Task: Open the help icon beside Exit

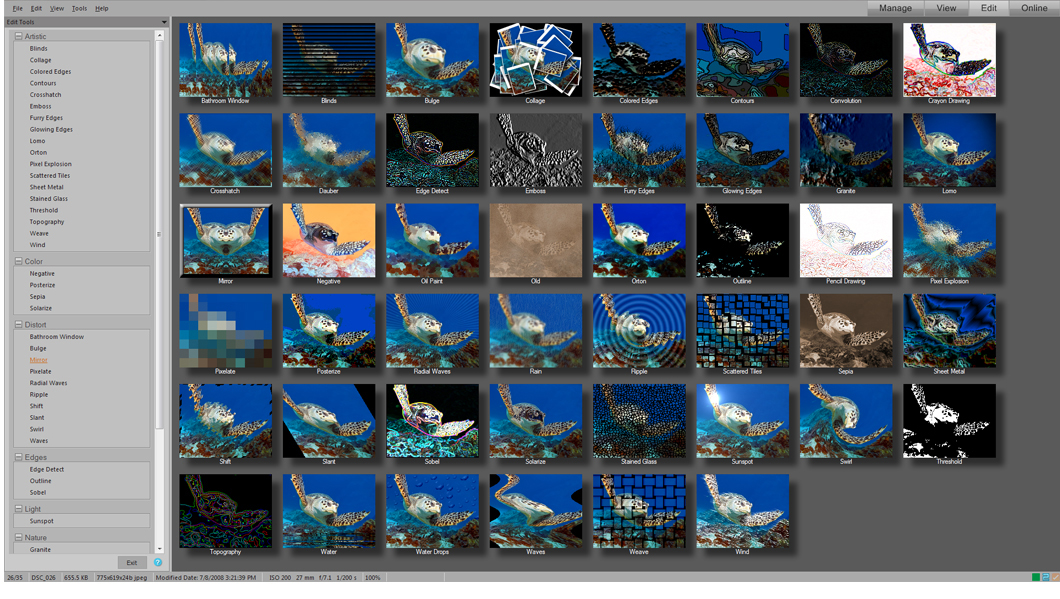Action: point(157,562)
